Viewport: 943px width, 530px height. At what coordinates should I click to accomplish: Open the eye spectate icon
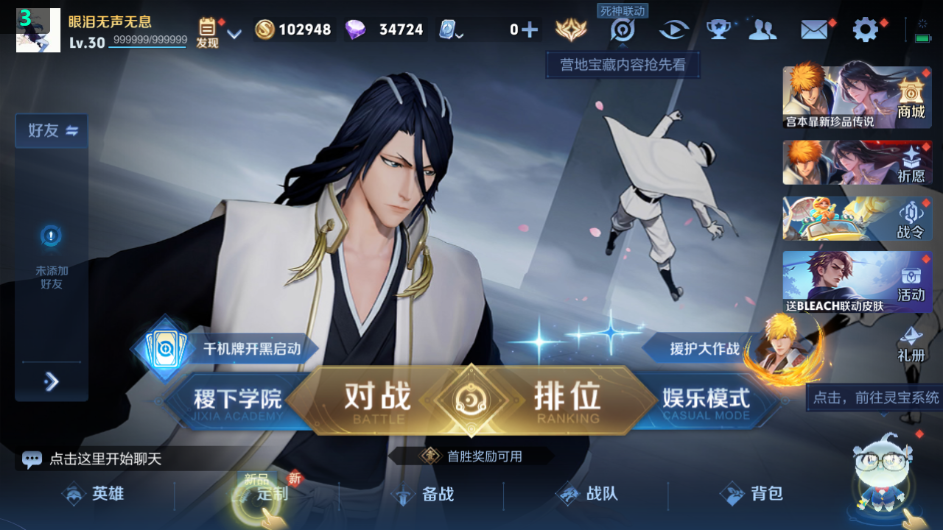674,29
